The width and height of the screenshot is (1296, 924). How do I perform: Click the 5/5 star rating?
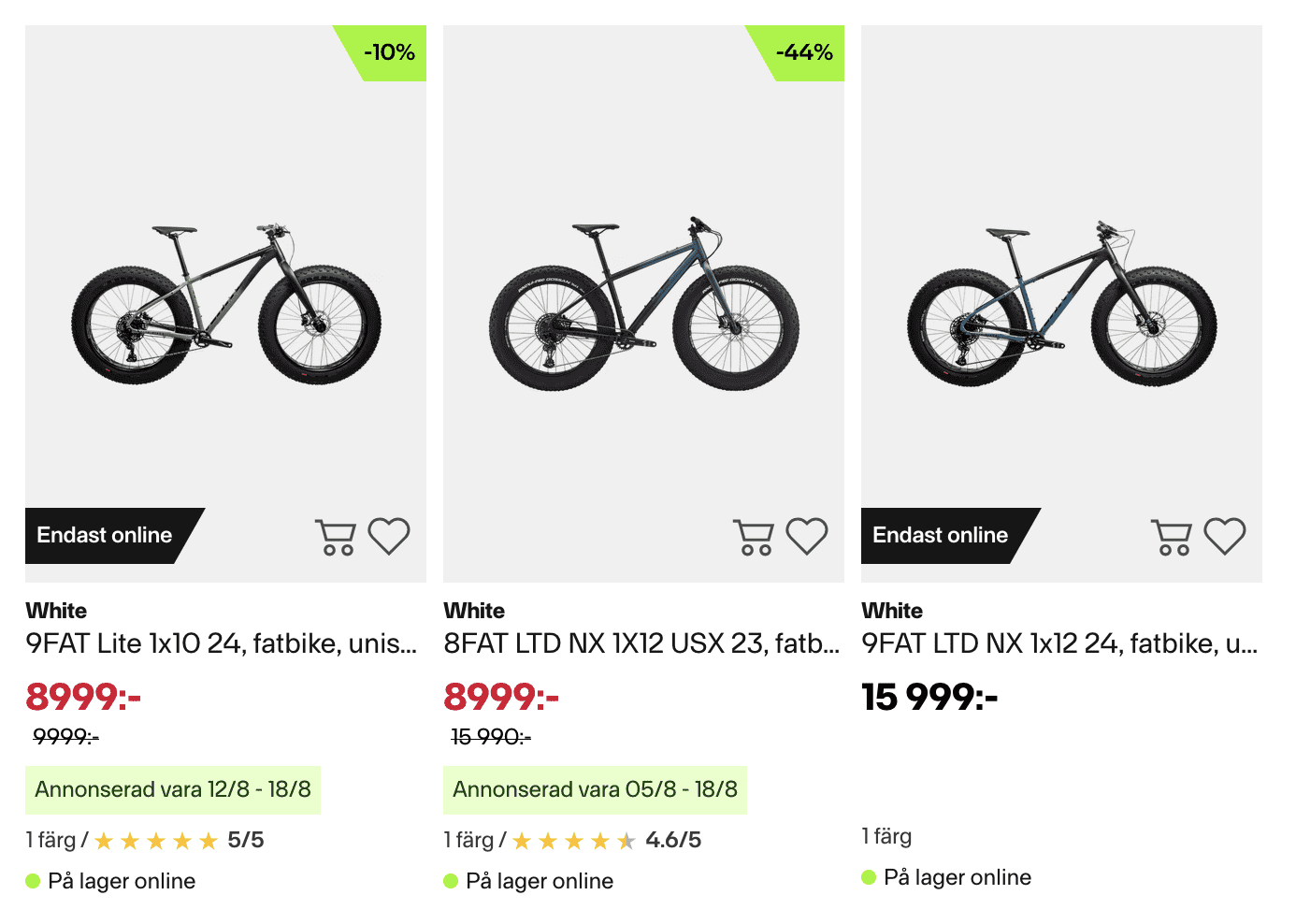[180, 840]
